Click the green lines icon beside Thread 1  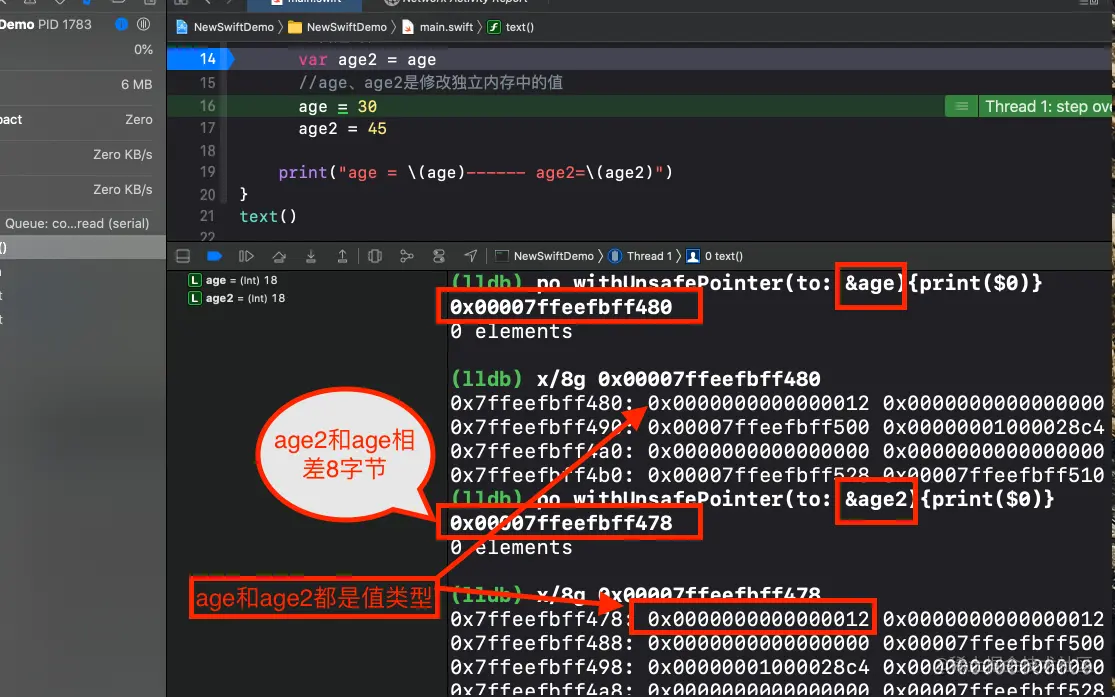coord(961,107)
